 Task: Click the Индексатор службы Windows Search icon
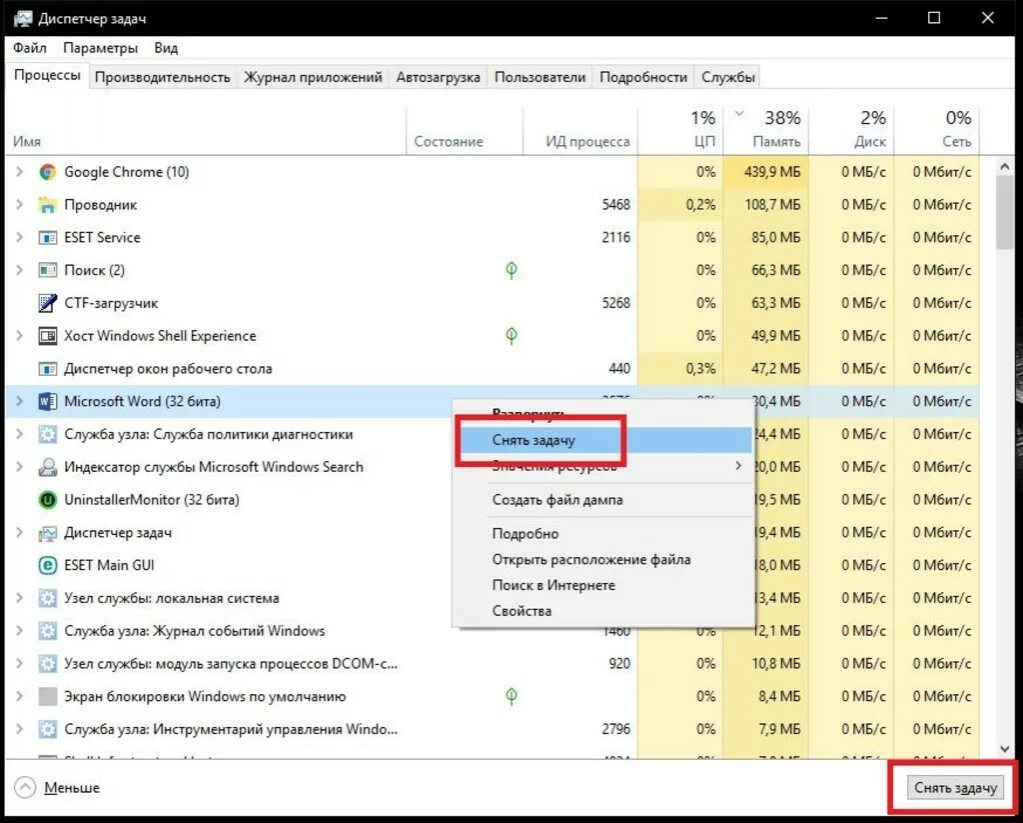click(47, 467)
